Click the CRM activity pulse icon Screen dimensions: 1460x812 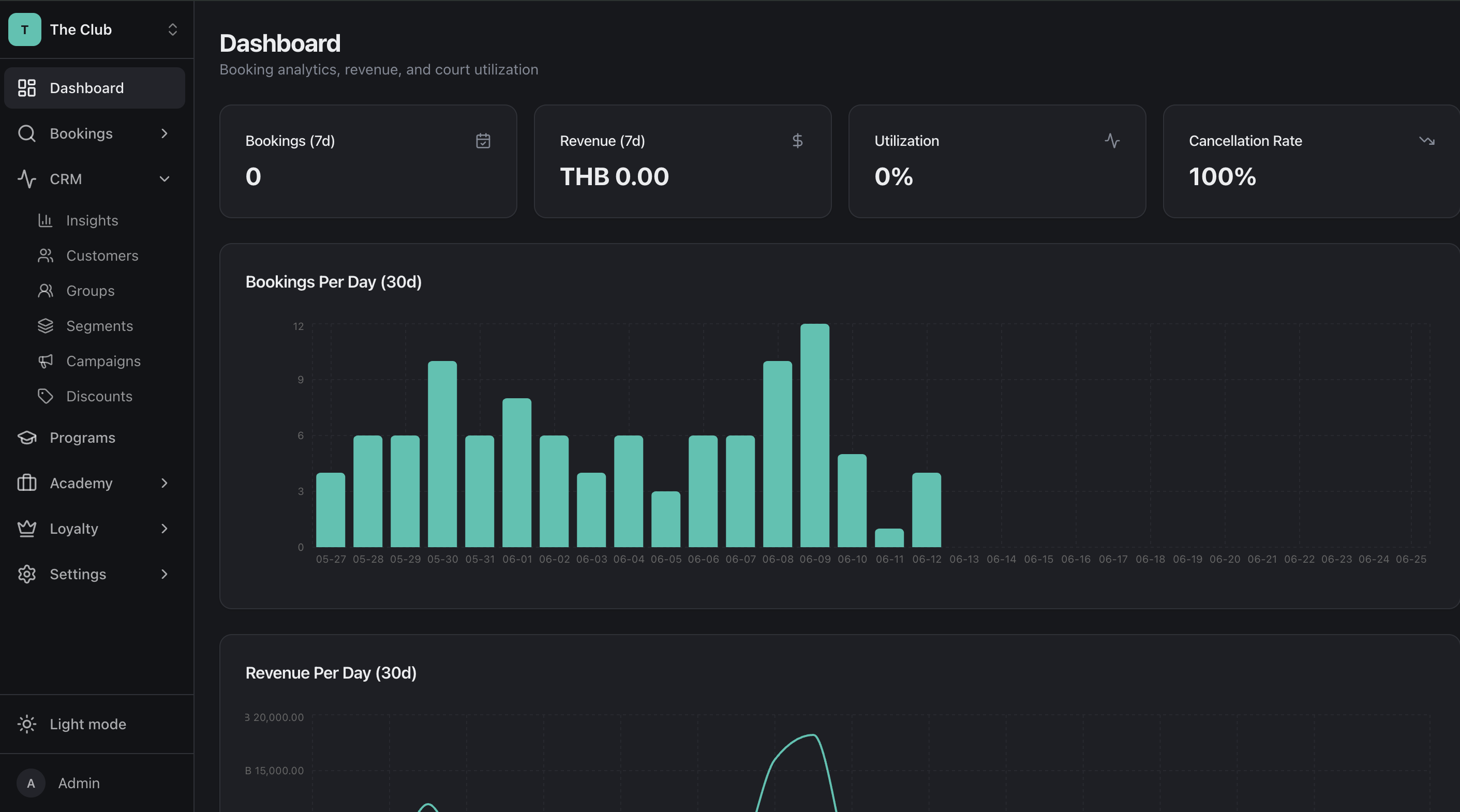[x=26, y=179]
